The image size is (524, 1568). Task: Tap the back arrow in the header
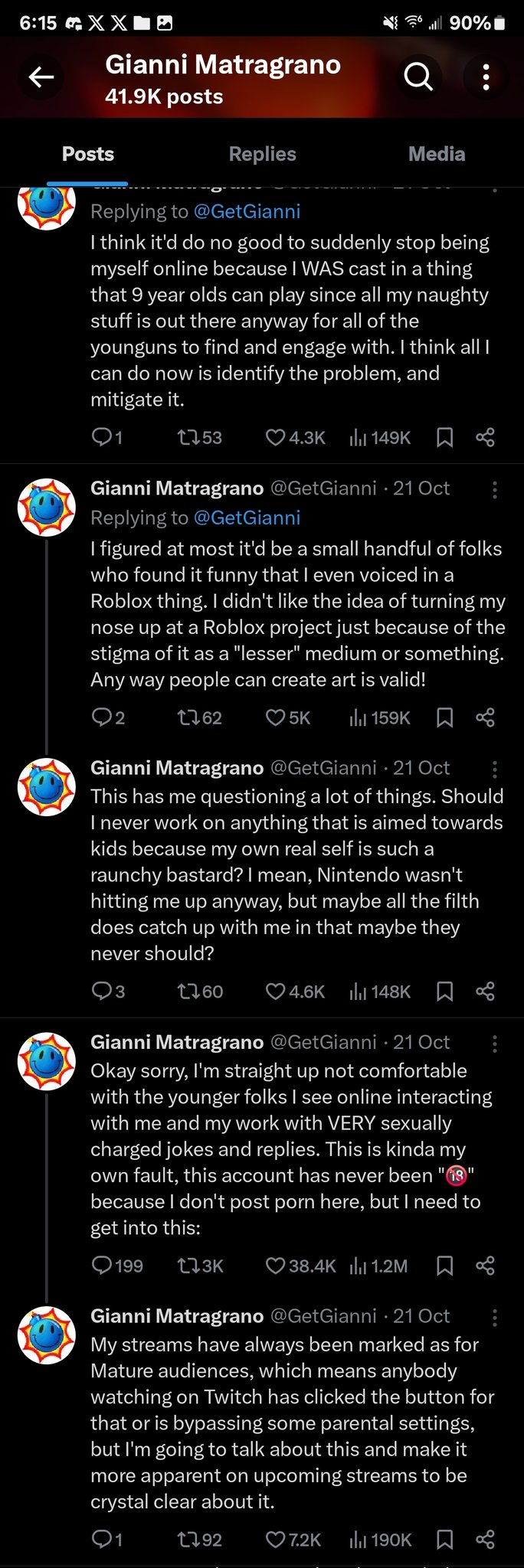pos(41,77)
